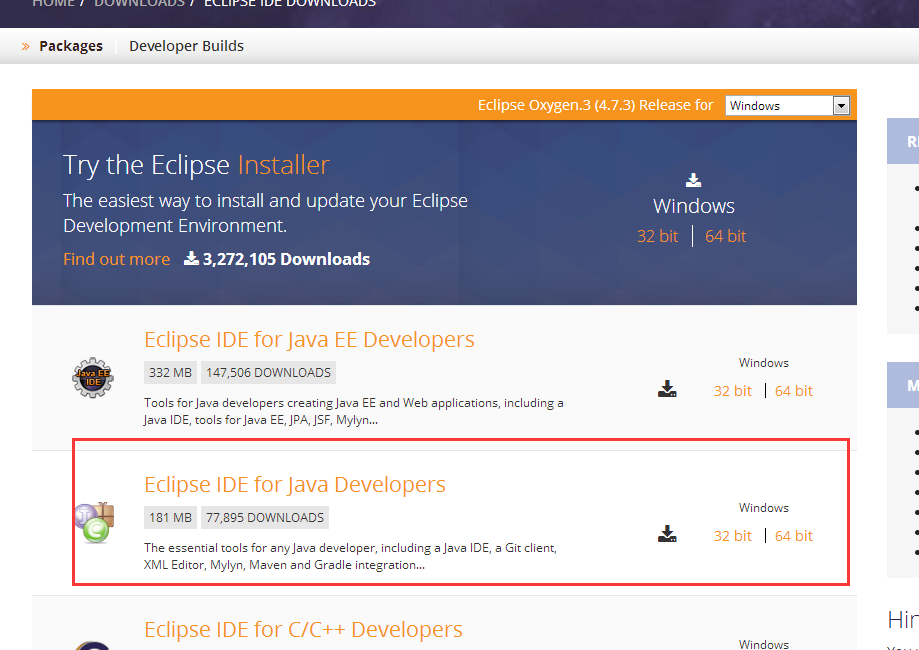The width and height of the screenshot is (919, 650).
Task: Open the Find out more link
Action: pos(117,259)
